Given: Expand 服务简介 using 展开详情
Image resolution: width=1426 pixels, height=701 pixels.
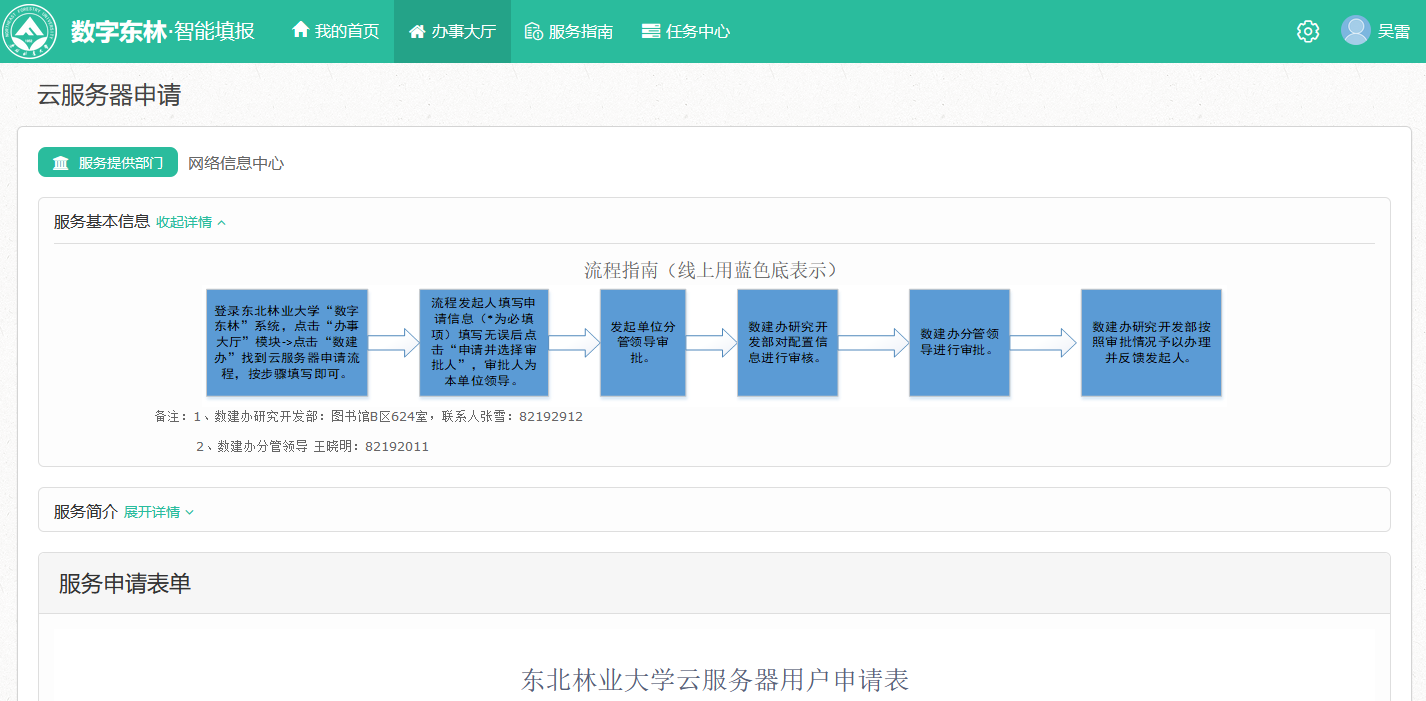Looking at the screenshot, I should click(158, 512).
